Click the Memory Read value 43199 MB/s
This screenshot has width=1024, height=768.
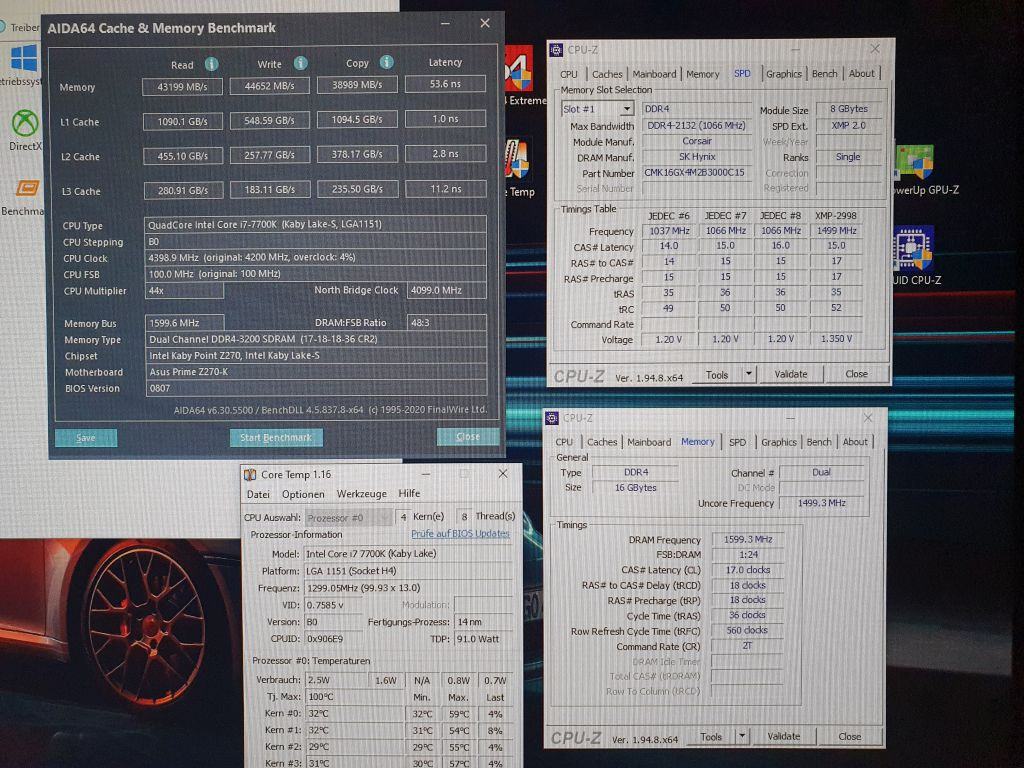click(x=182, y=86)
